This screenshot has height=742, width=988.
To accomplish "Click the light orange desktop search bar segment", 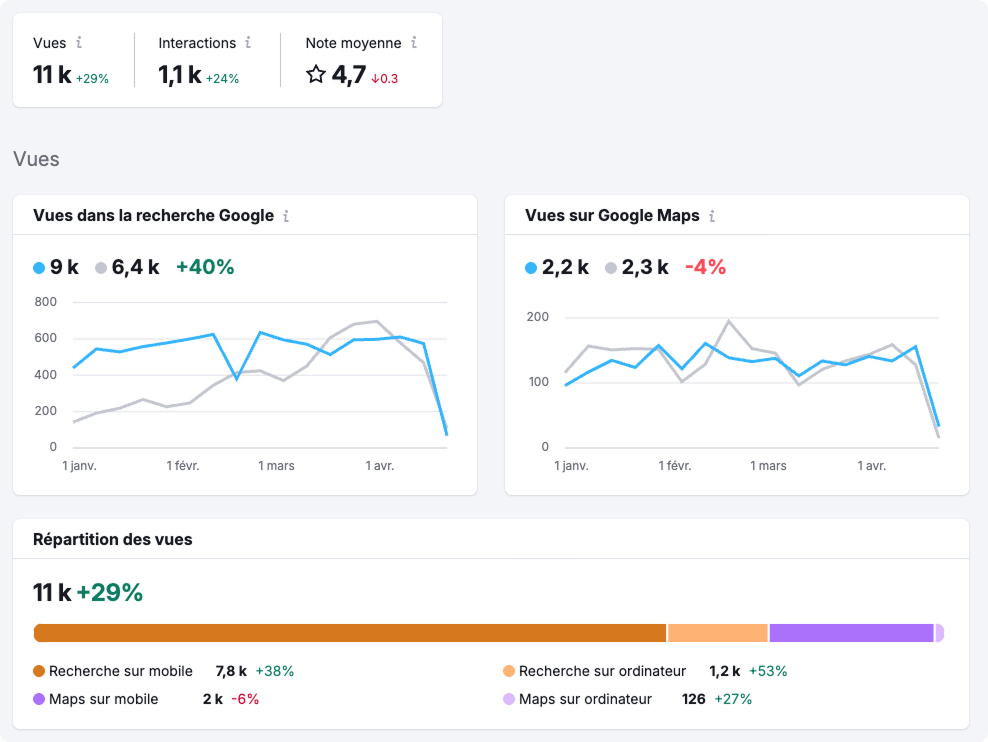I will [717, 633].
